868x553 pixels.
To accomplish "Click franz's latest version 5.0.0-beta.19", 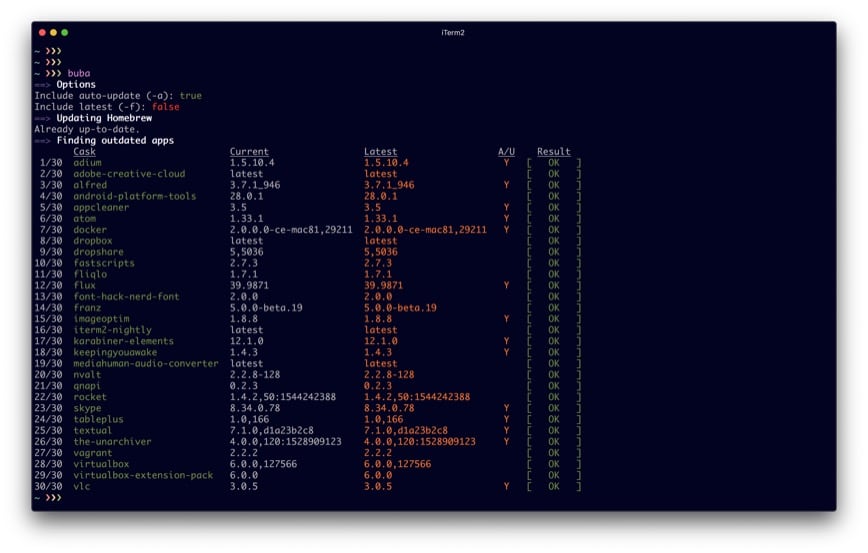I will pos(400,308).
